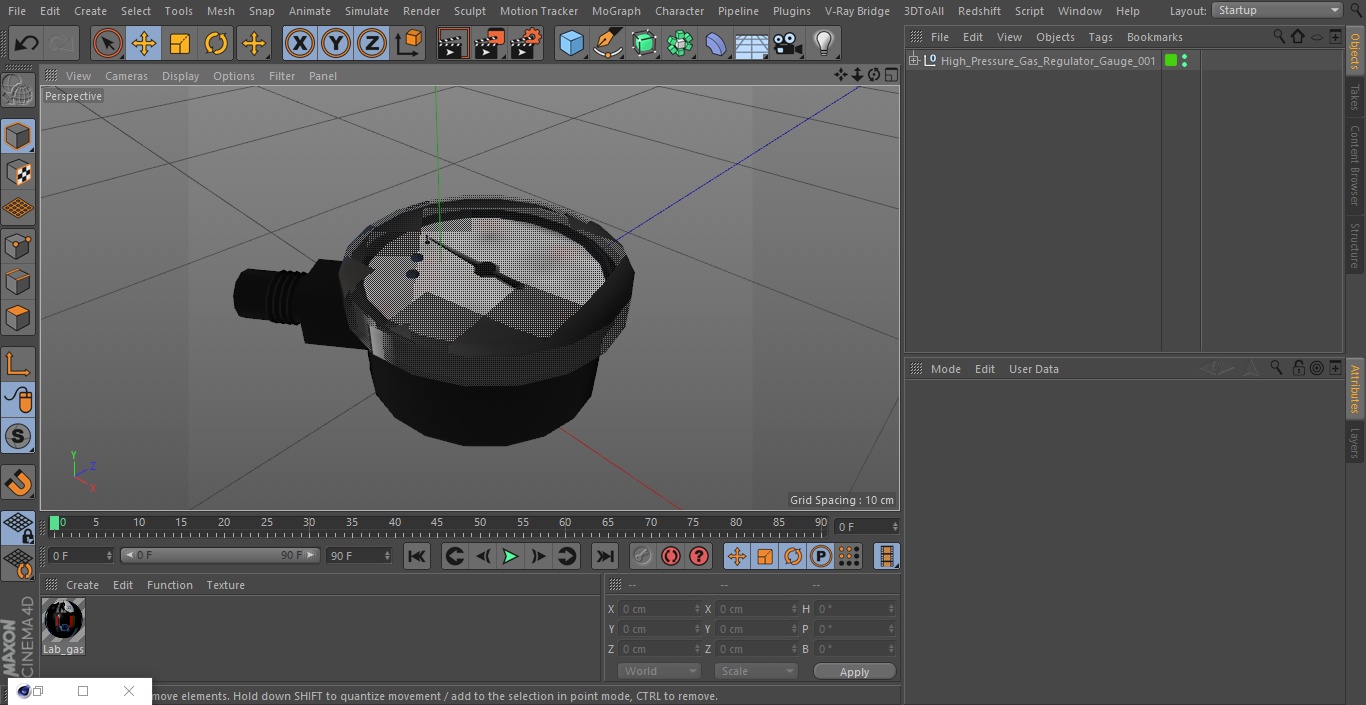The height and width of the screenshot is (705, 1366).
Task: Add a Floor environment object
Action: 752,43
